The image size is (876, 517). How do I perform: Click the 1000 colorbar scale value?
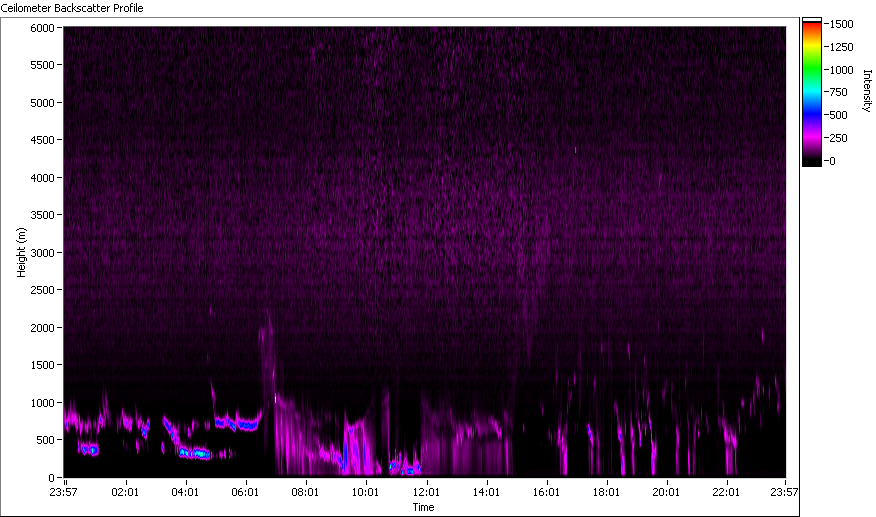coord(841,70)
